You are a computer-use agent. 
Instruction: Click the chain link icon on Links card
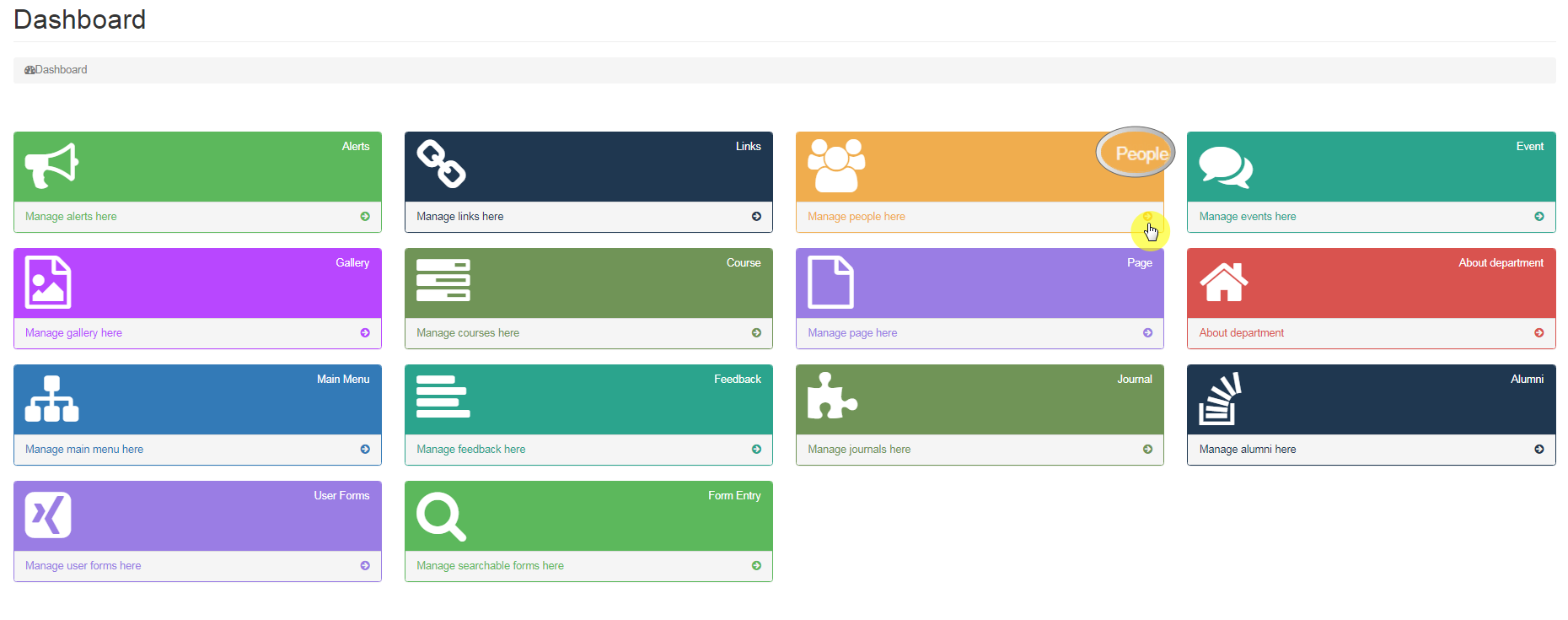[x=442, y=164]
